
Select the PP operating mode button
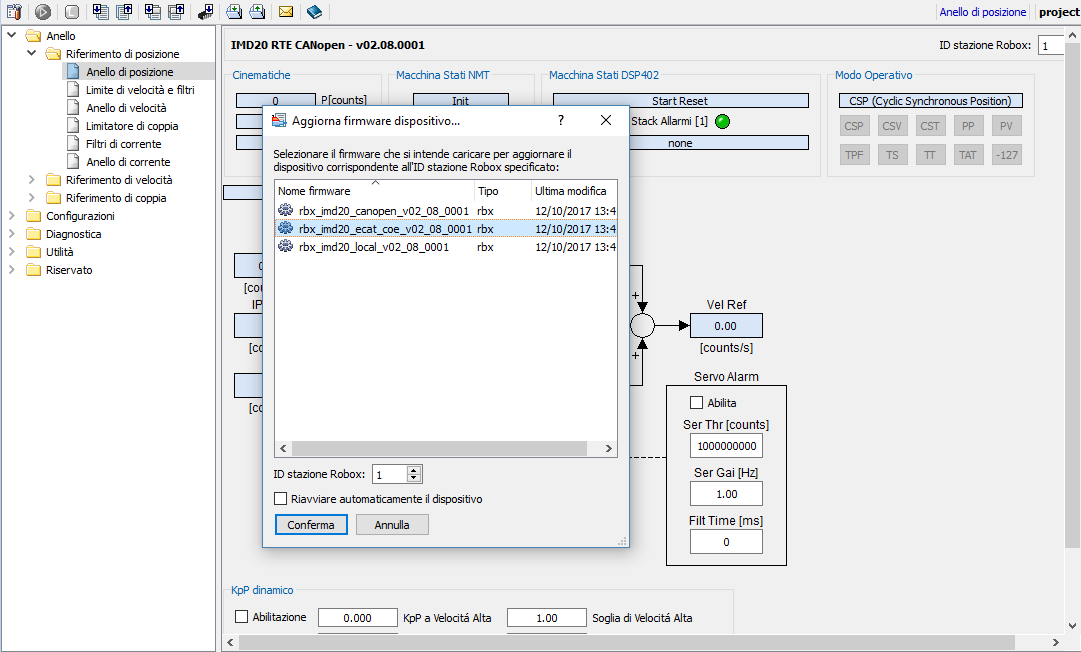coord(968,126)
